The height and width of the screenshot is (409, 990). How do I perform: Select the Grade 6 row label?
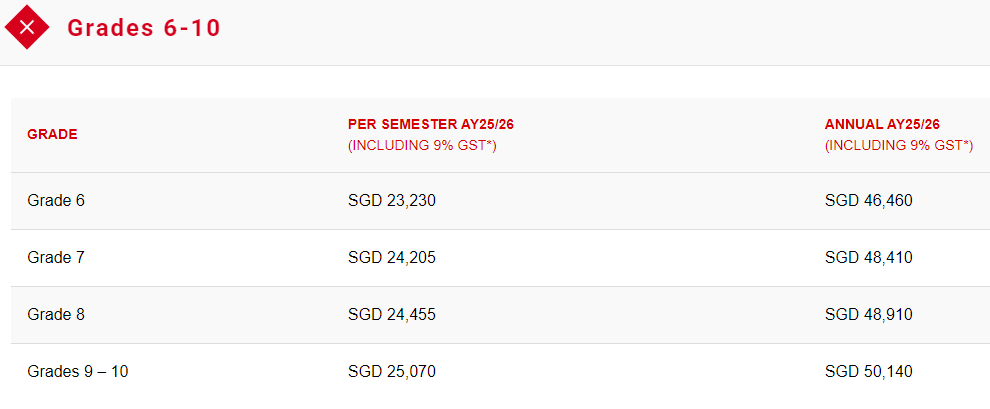56,201
